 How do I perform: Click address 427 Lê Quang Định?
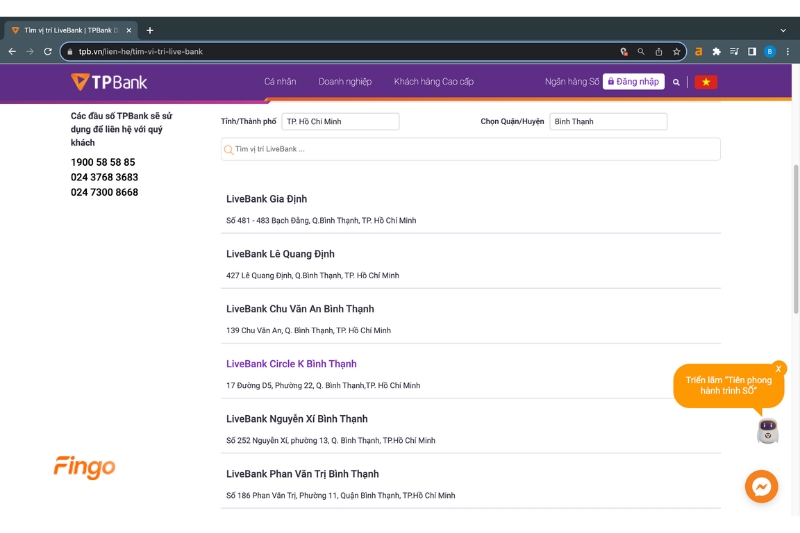(x=312, y=275)
